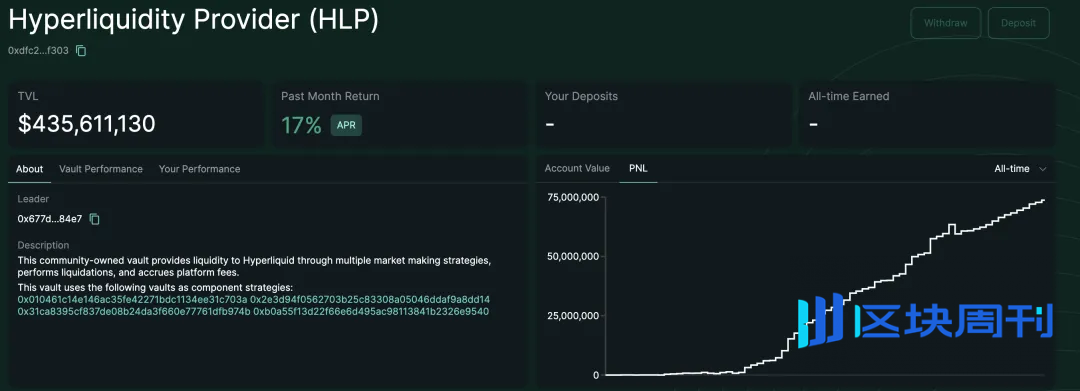The width and height of the screenshot is (1080, 391).
Task: Click the TVL value $435,611,130
Action: tap(87, 124)
